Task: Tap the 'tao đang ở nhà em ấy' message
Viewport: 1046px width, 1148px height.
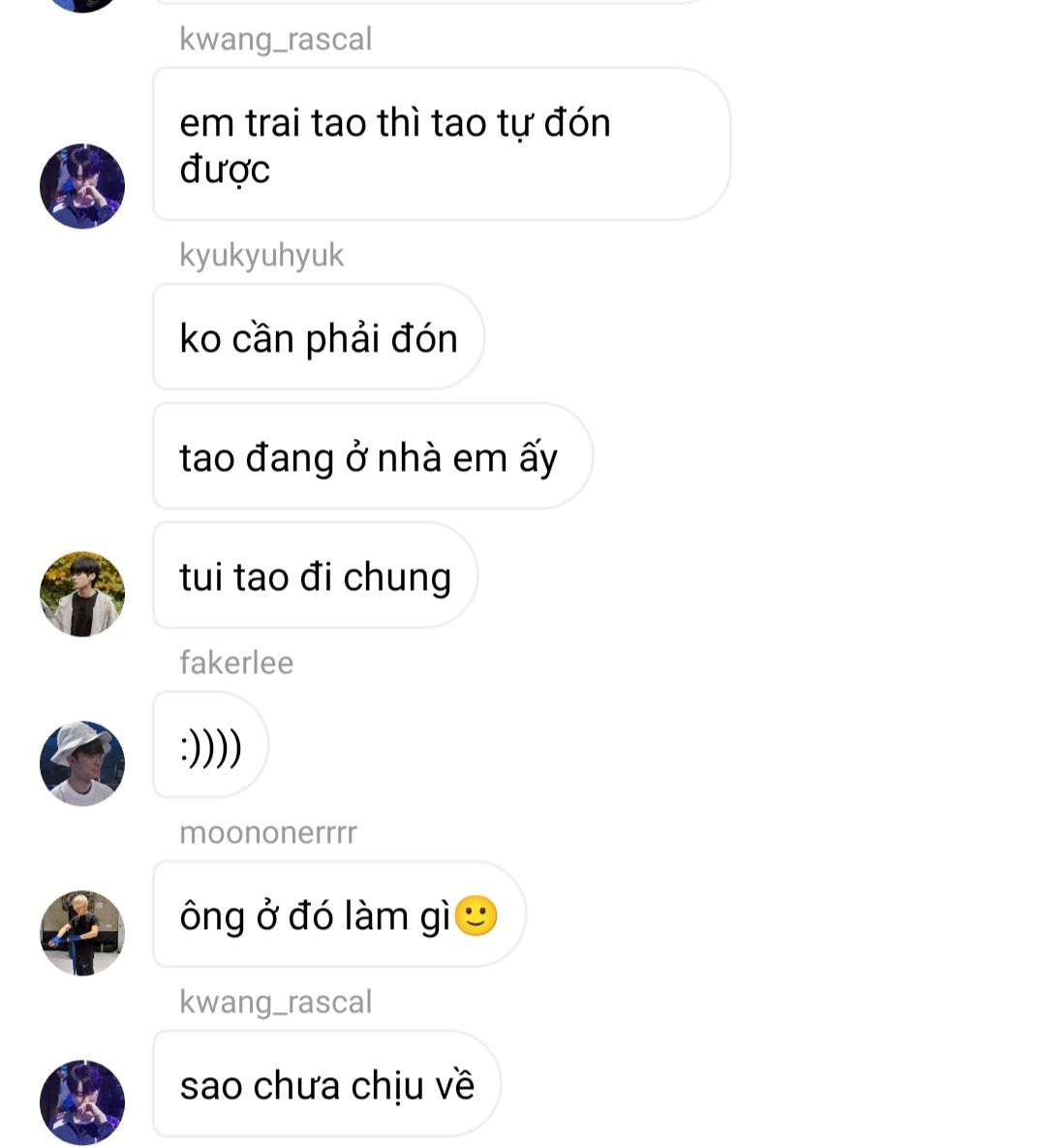Action: 373,456
